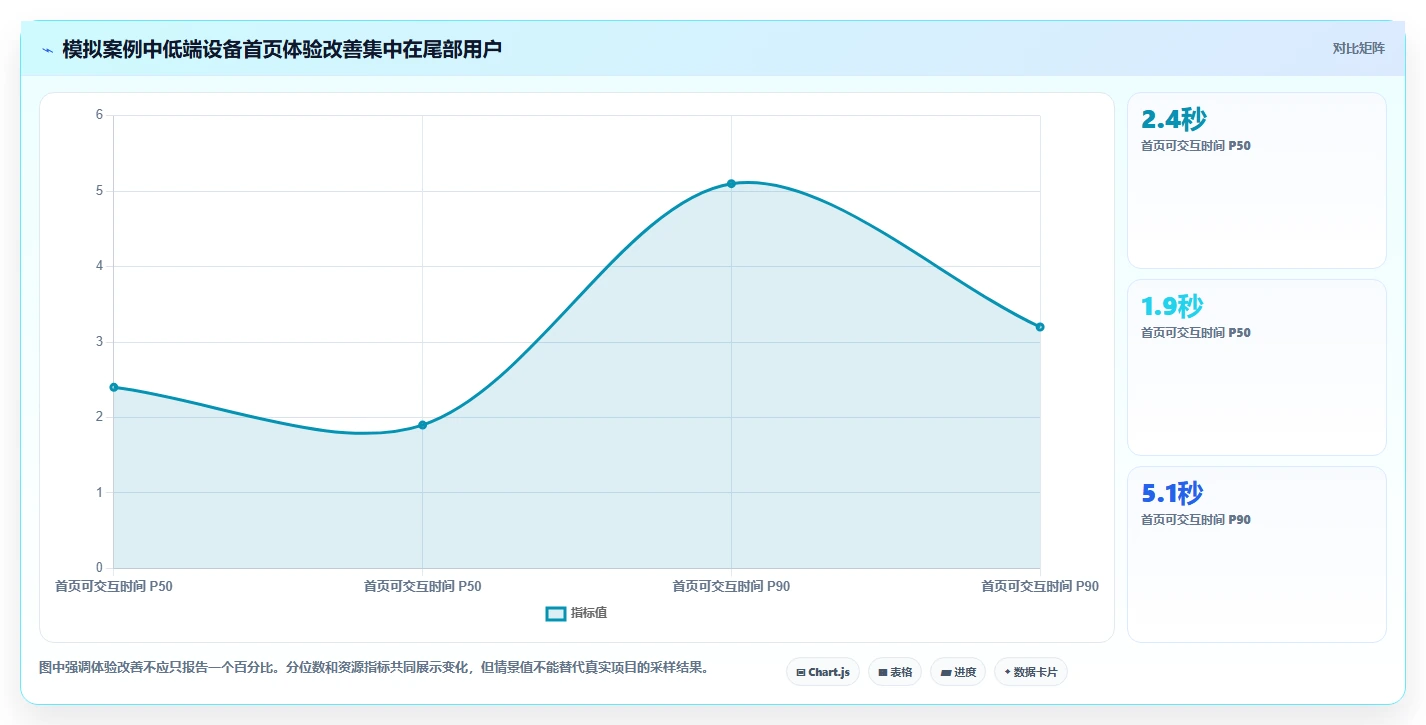Image resolution: width=1426 pixels, height=725 pixels.
Task: Click the title 模拟案例中低端设备首页体验改善集中在尾部用户
Action: pyautogui.click(x=282, y=49)
